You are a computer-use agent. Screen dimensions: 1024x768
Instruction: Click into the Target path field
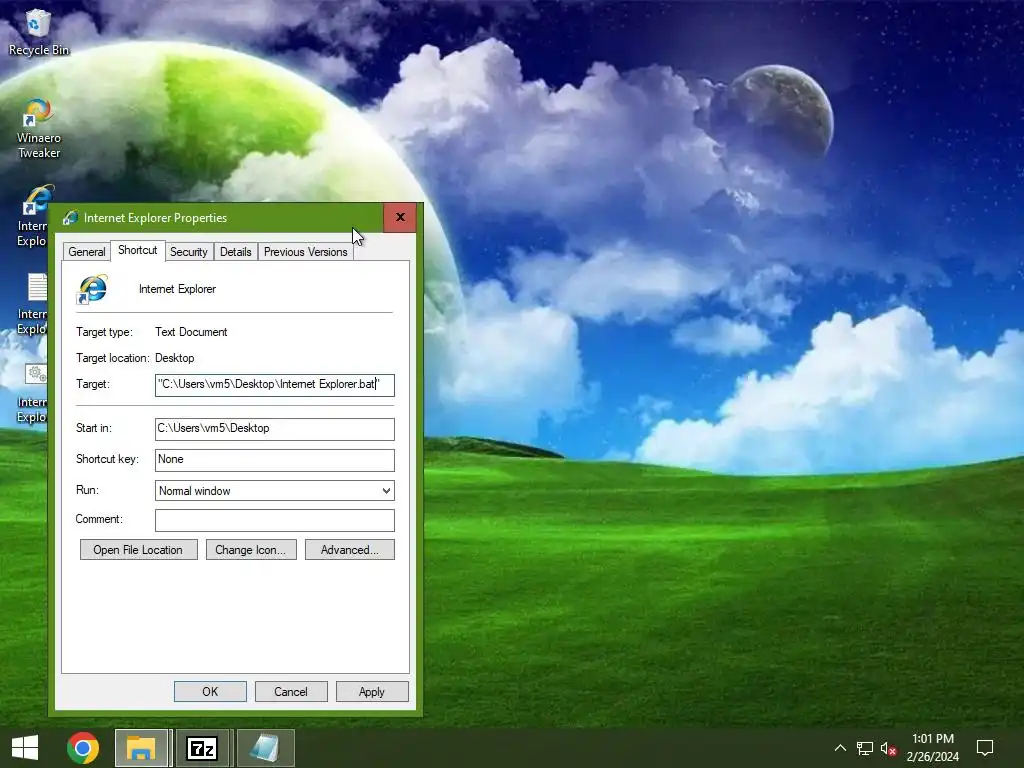click(x=275, y=385)
